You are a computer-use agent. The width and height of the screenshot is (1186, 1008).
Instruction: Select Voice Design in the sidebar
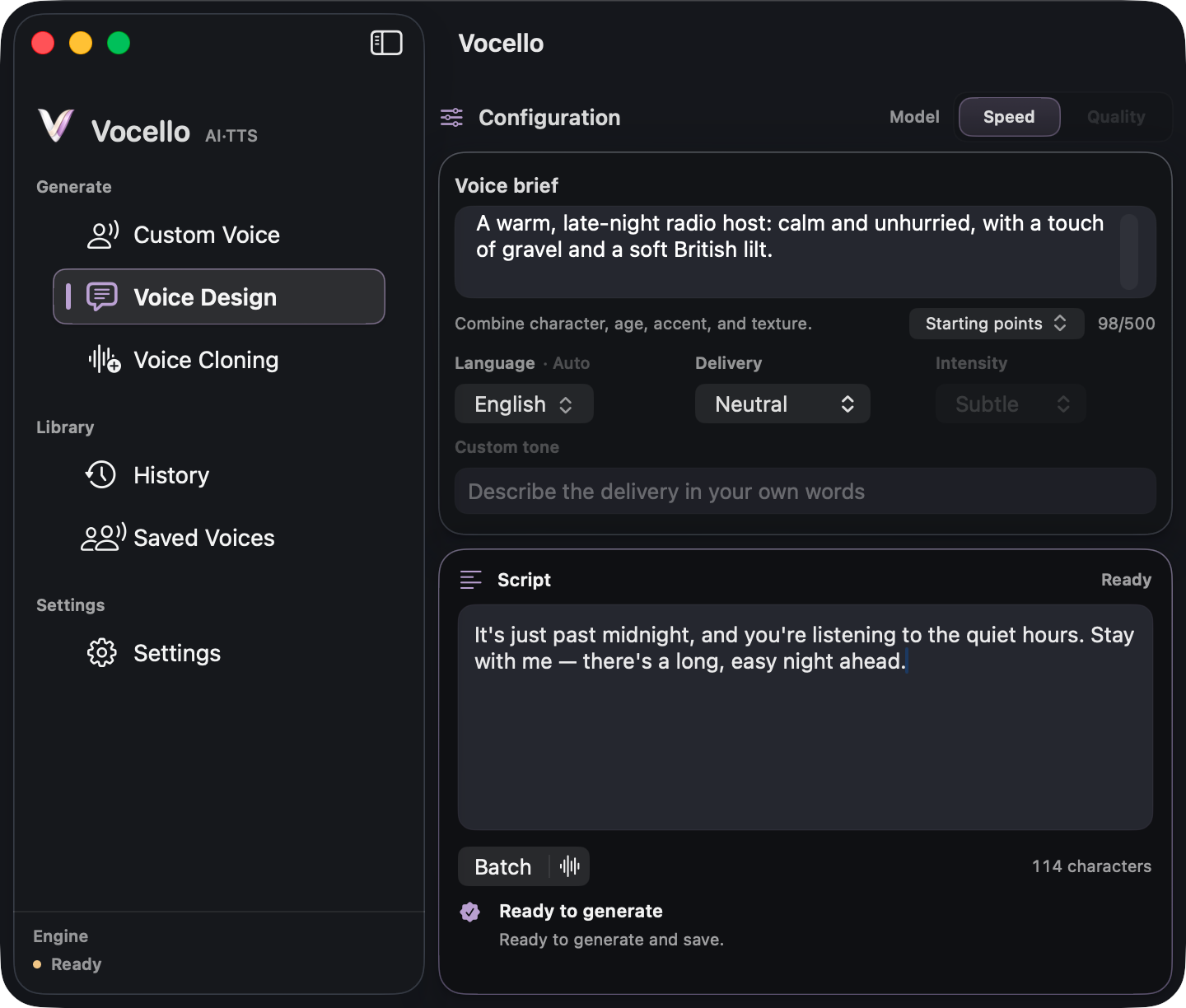click(x=219, y=297)
